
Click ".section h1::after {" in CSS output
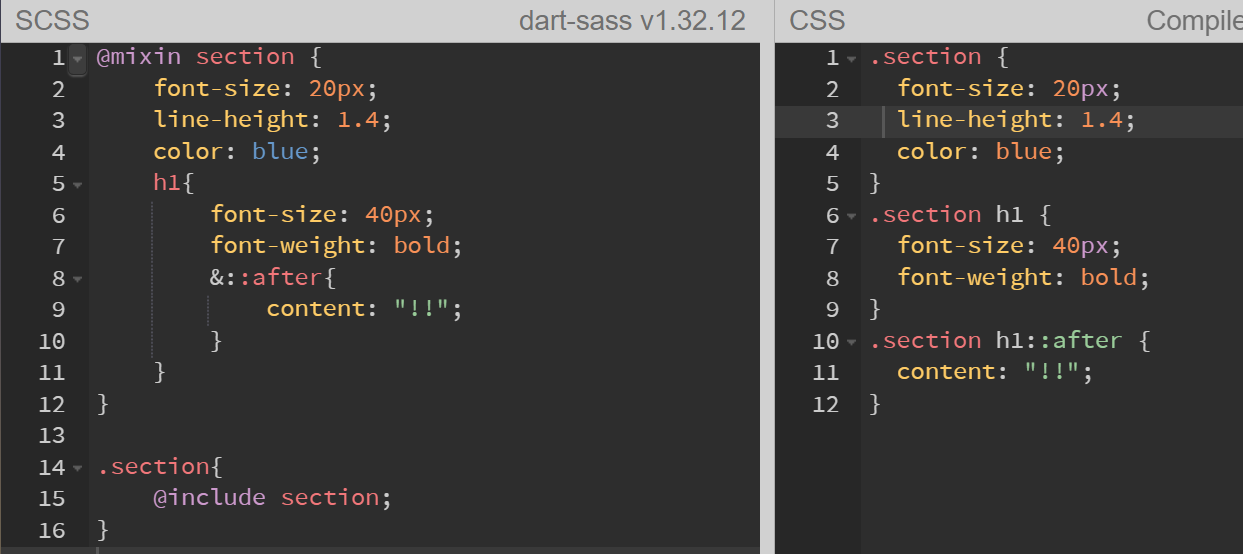click(1010, 341)
